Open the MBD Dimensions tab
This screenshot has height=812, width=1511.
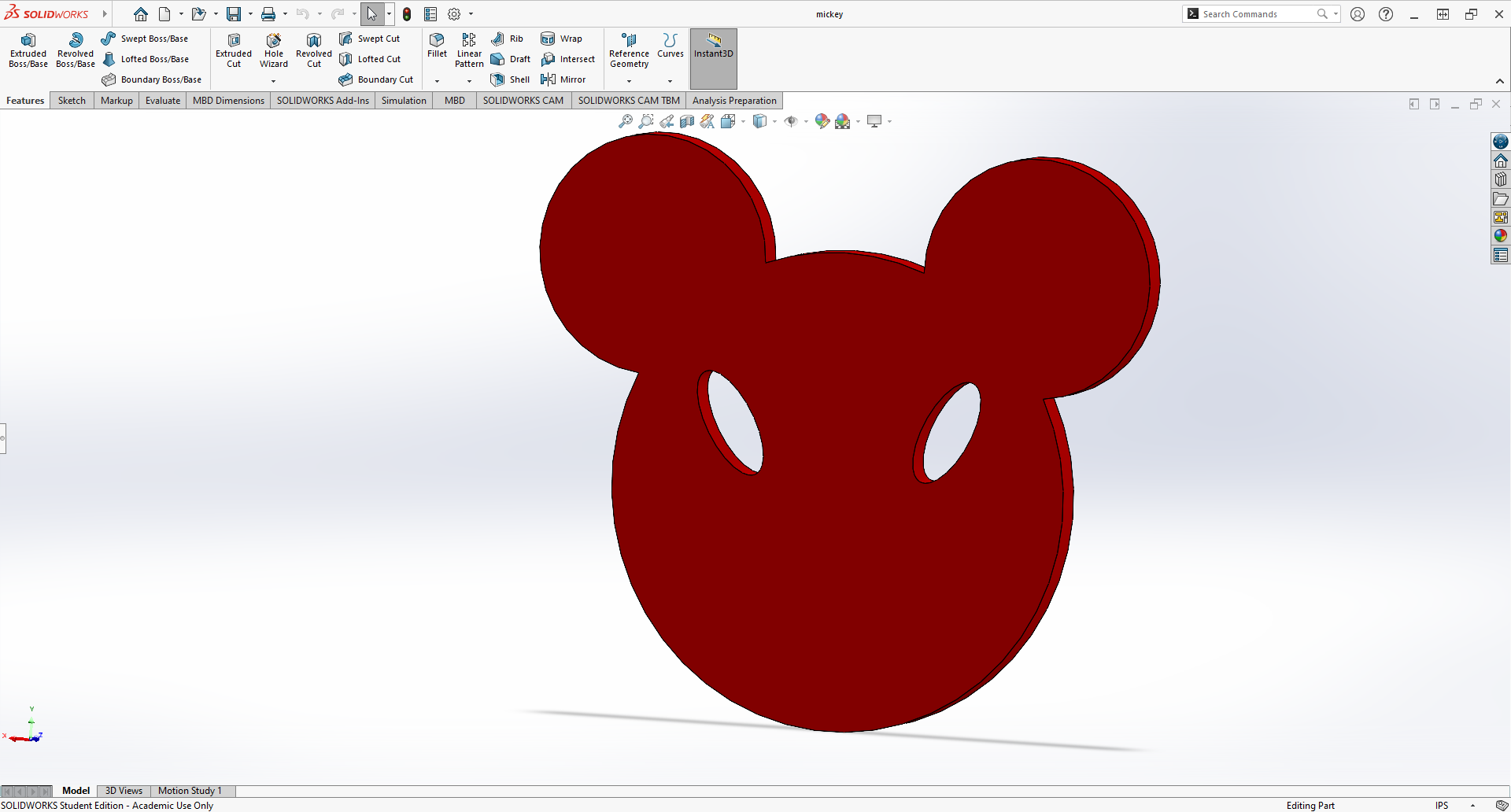click(x=228, y=100)
